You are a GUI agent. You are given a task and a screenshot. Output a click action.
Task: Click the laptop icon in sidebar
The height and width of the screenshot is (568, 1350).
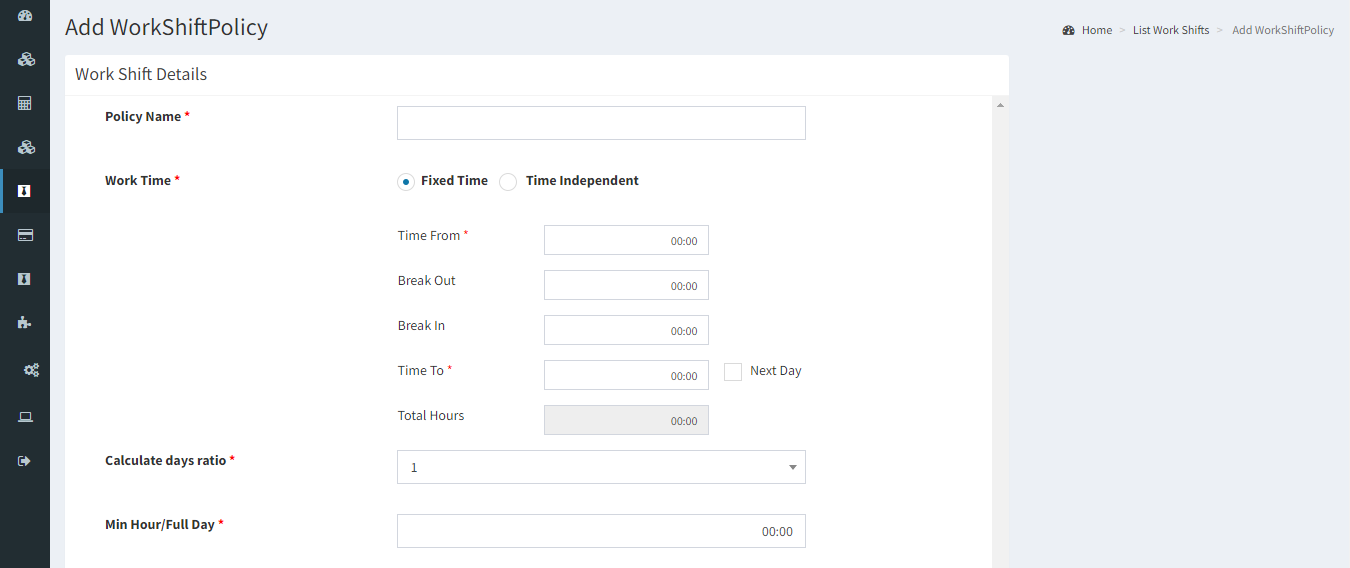(25, 417)
